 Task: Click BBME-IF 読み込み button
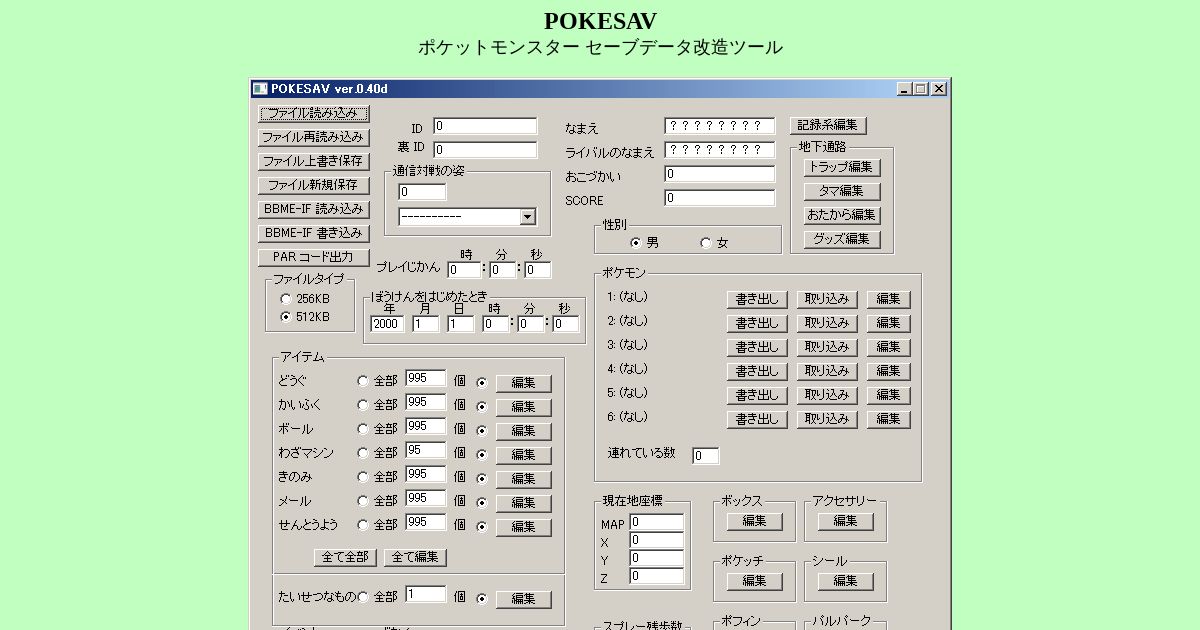coord(314,209)
